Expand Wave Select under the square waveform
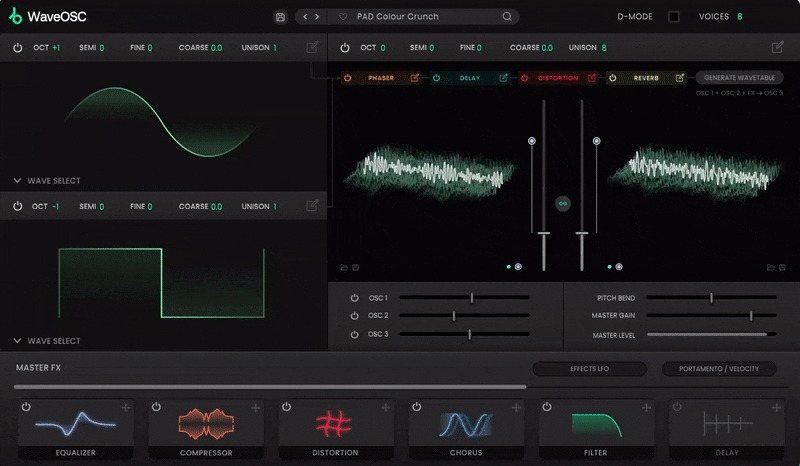Image resolution: width=800 pixels, height=466 pixels. click(x=47, y=341)
